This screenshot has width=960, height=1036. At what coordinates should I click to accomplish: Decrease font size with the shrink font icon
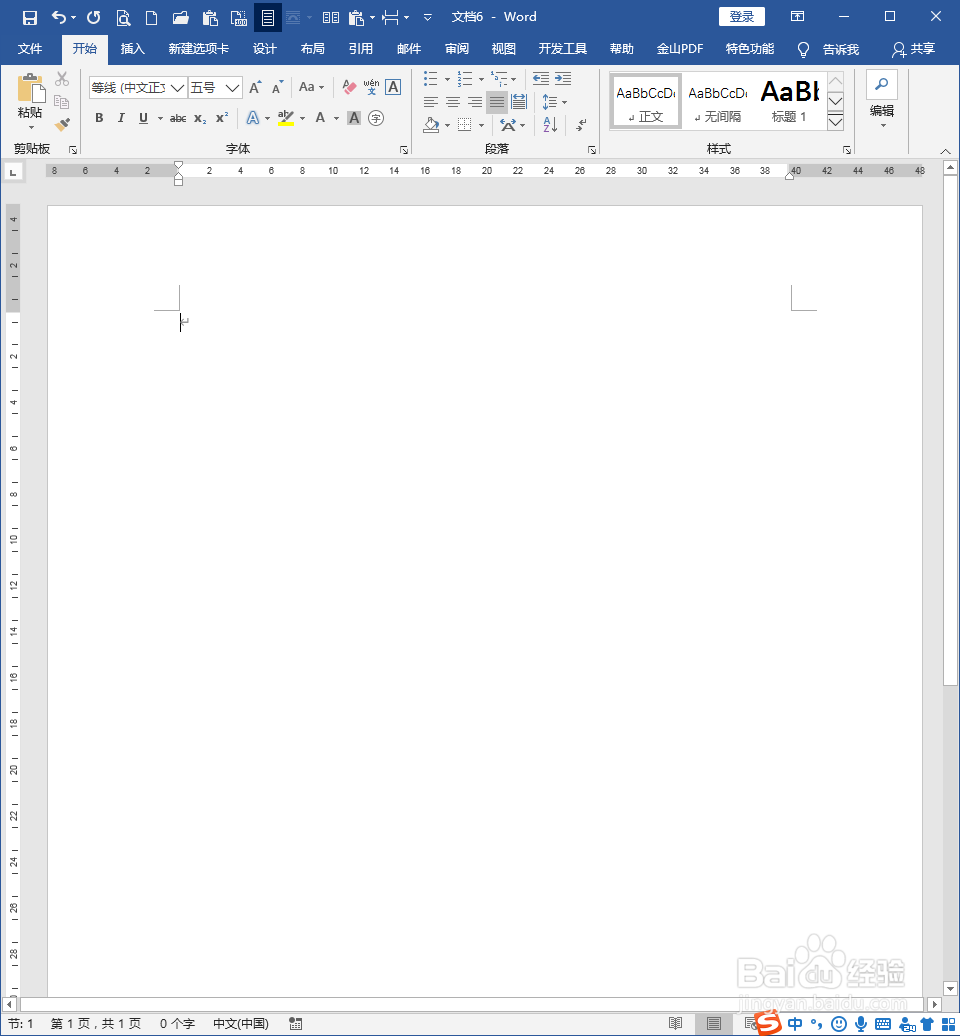click(x=277, y=87)
